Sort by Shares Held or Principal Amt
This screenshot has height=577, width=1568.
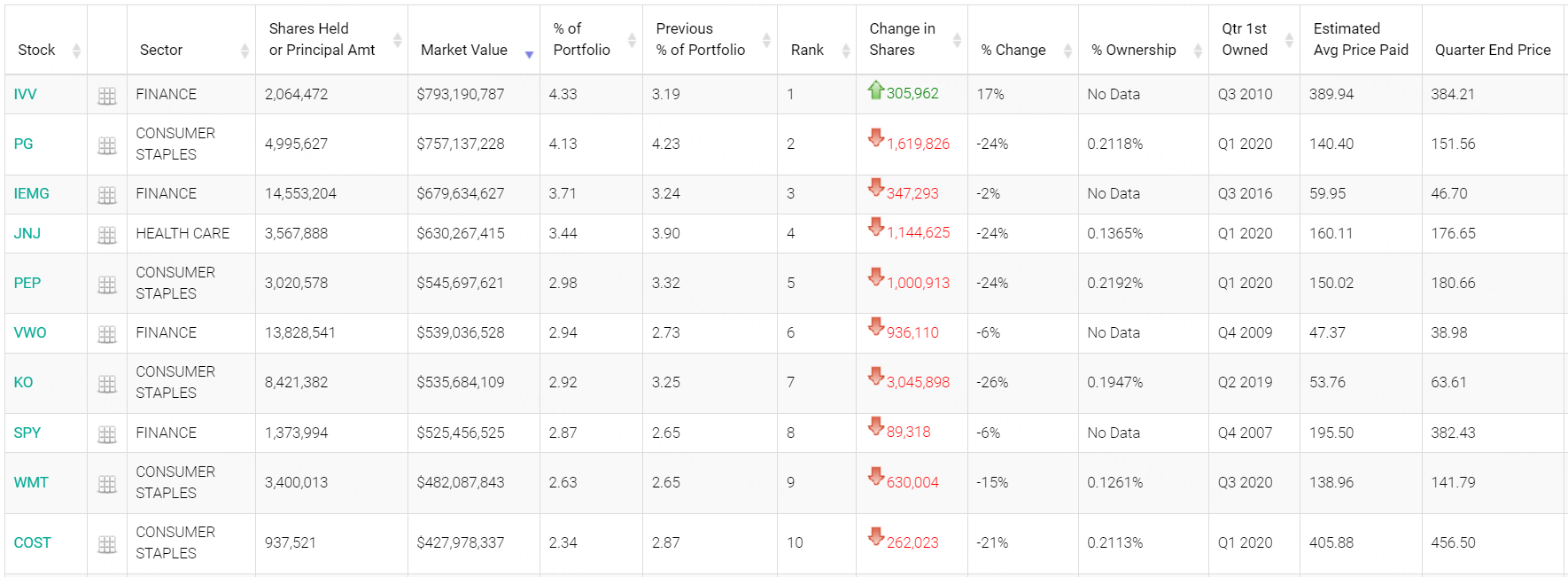397,40
